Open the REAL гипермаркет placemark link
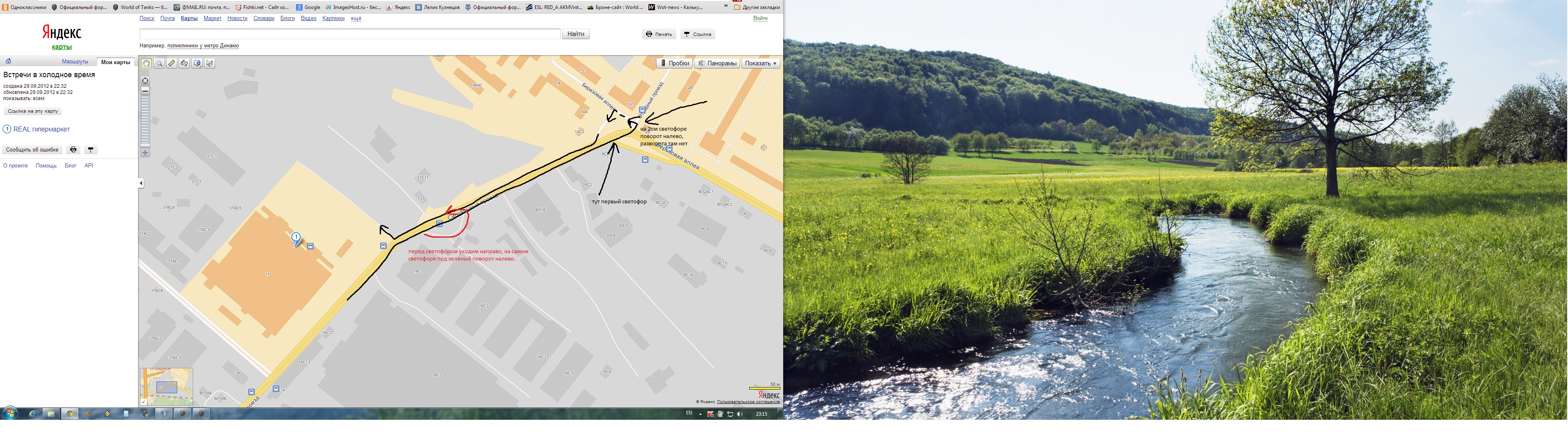 pyautogui.click(x=41, y=129)
